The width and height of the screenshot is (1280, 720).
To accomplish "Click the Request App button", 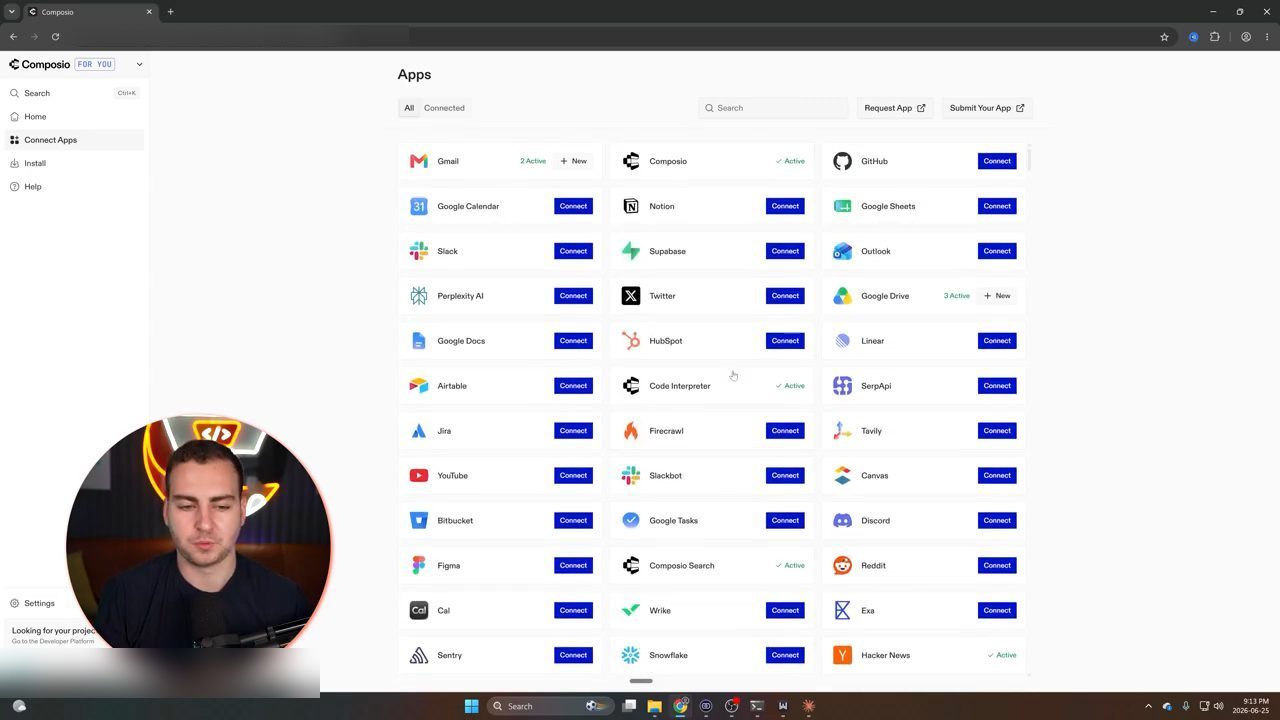I will [x=895, y=108].
